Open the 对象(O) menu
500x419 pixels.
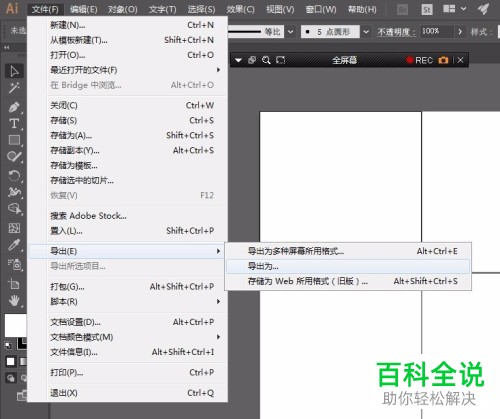[x=123, y=9]
